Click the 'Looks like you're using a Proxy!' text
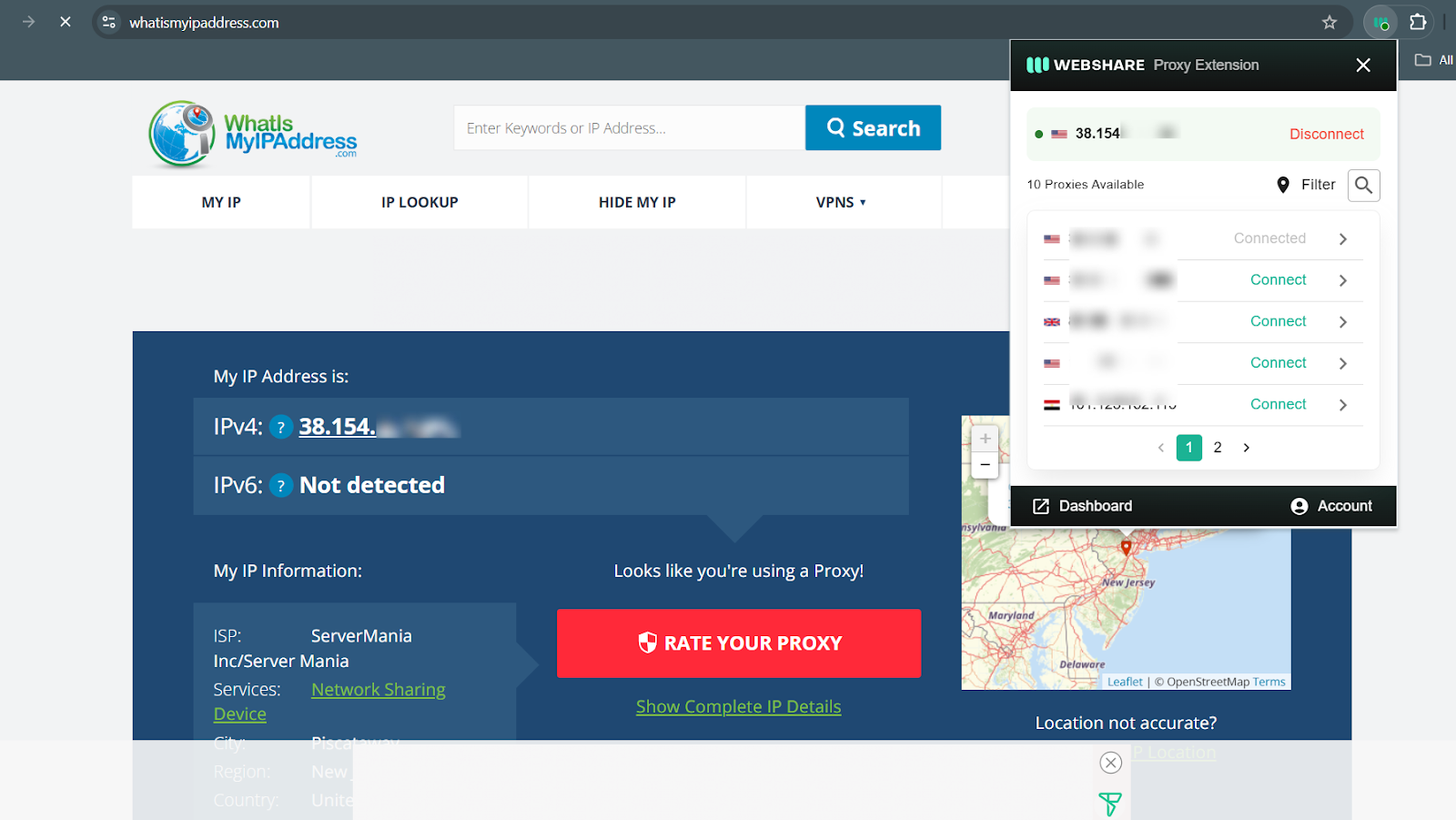This screenshot has height=820, width=1456. [x=739, y=571]
